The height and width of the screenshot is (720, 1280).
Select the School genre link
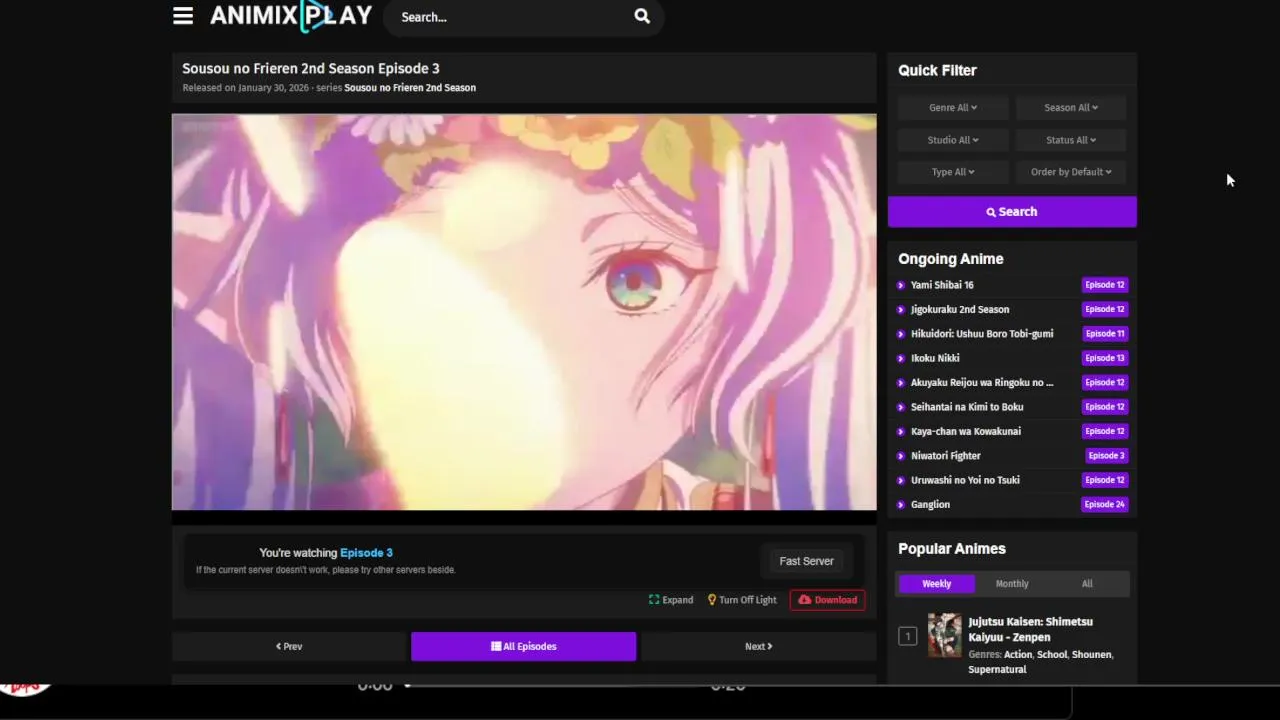click(1052, 655)
